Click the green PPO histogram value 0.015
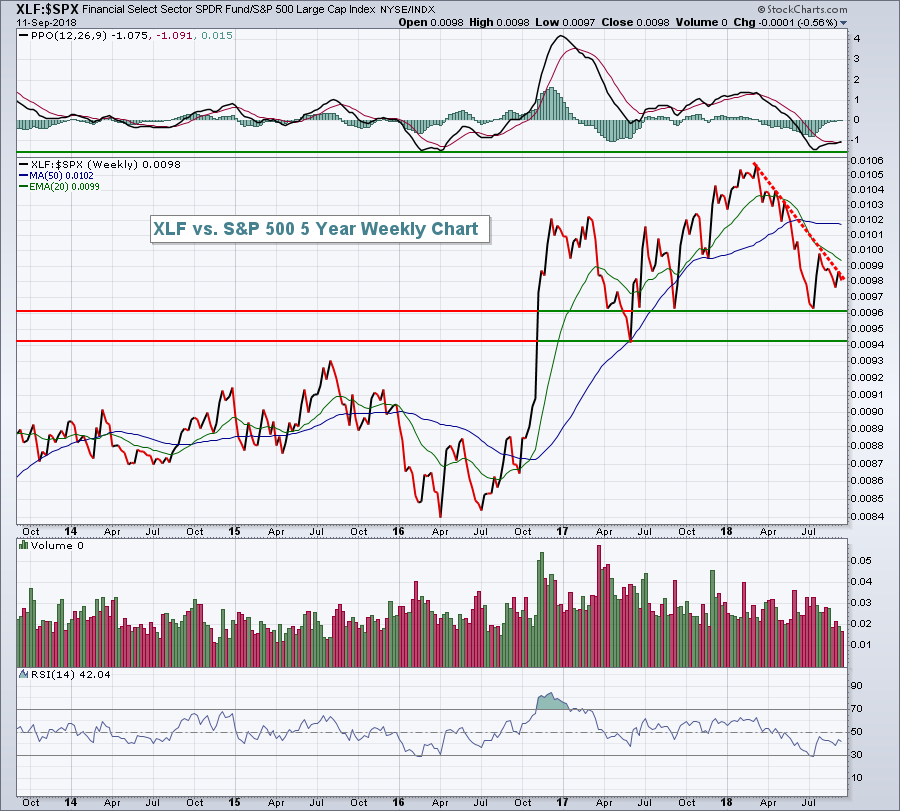The width and height of the screenshot is (900, 811). pyautogui.click(x=217, y=36)
